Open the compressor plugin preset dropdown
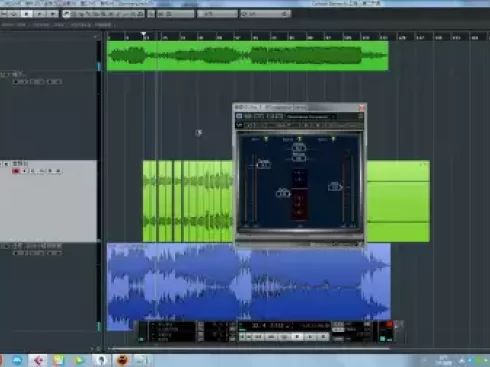This screenshot has width=490, height=367. coord(311,116)
